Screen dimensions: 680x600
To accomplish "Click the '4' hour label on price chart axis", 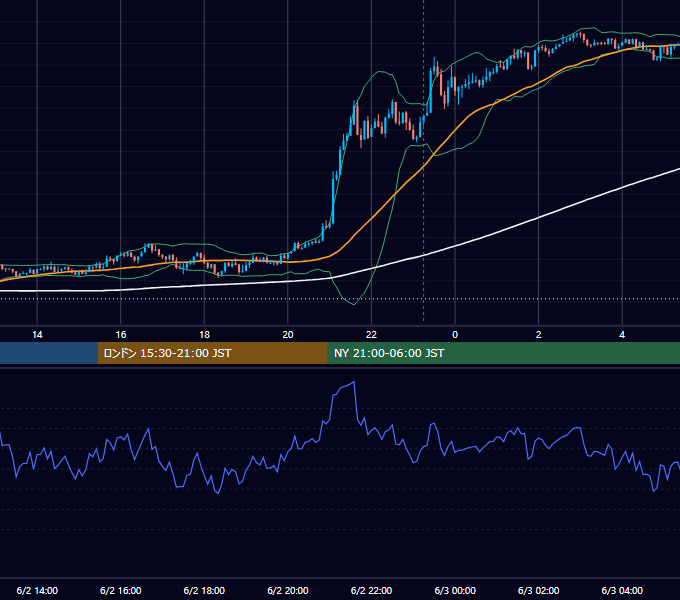I will coord(622,335).
